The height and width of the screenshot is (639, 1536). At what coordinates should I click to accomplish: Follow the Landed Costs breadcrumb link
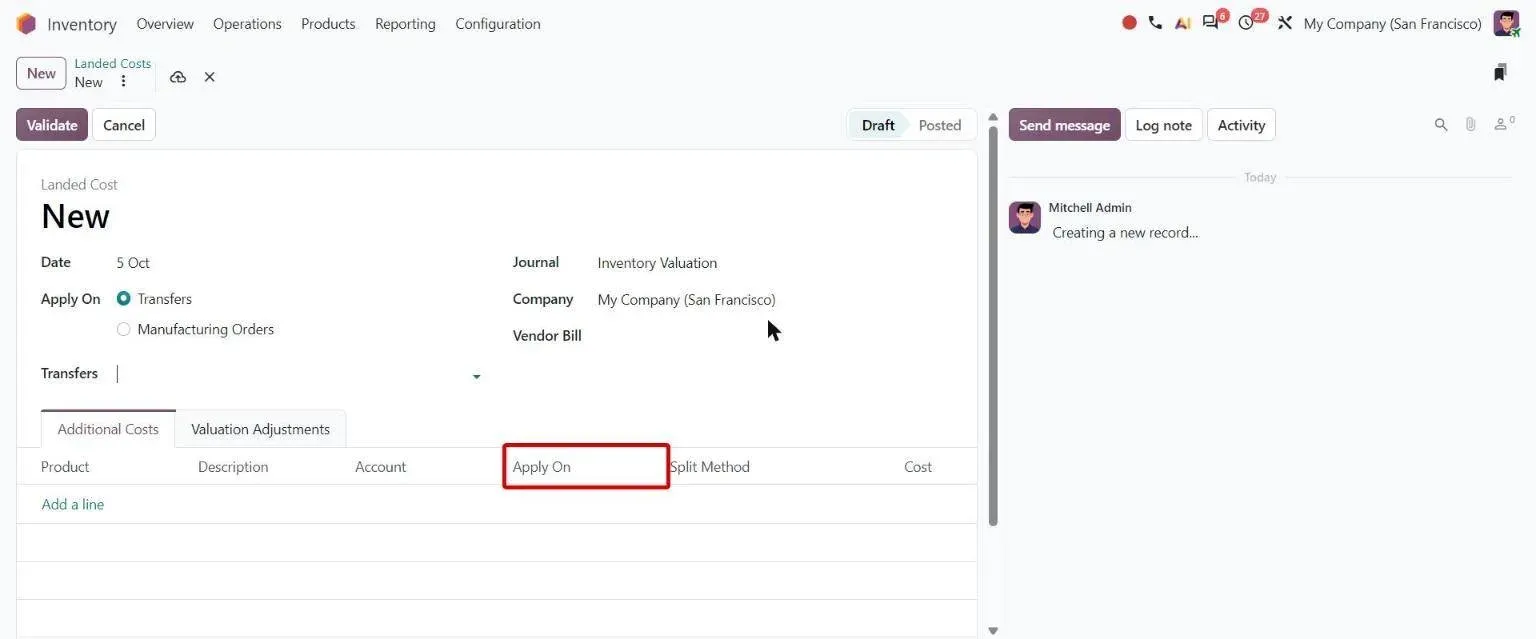coord(113,64)
